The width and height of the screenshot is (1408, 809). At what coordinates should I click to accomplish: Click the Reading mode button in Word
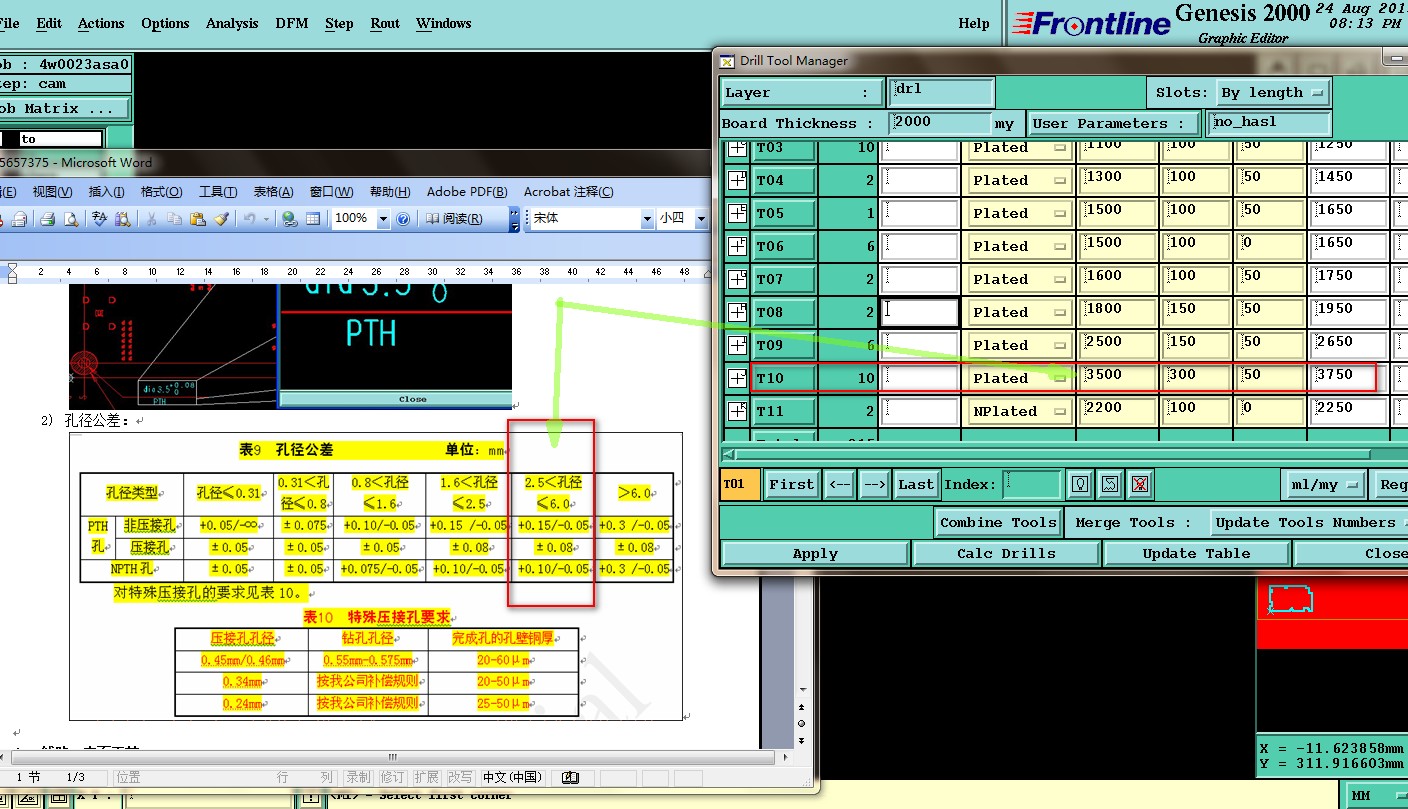point(457,219)
